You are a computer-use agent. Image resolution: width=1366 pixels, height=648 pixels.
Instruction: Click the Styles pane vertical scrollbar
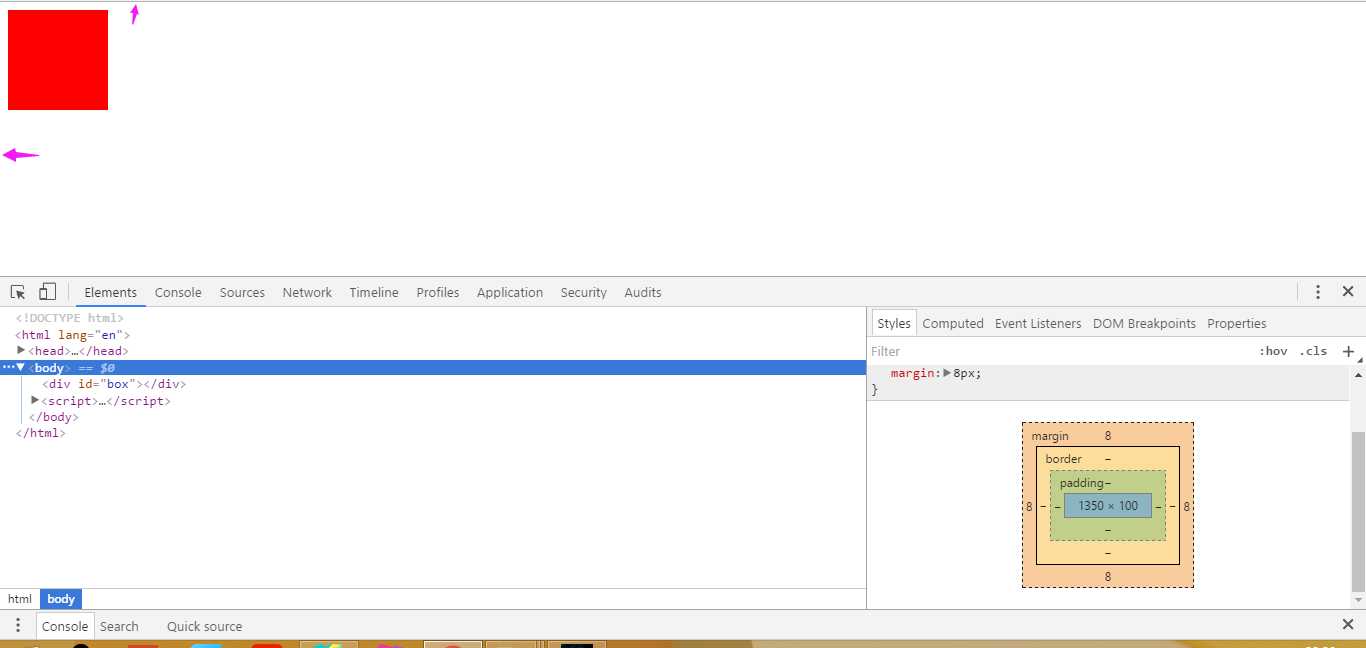(x=1358, y=512)
